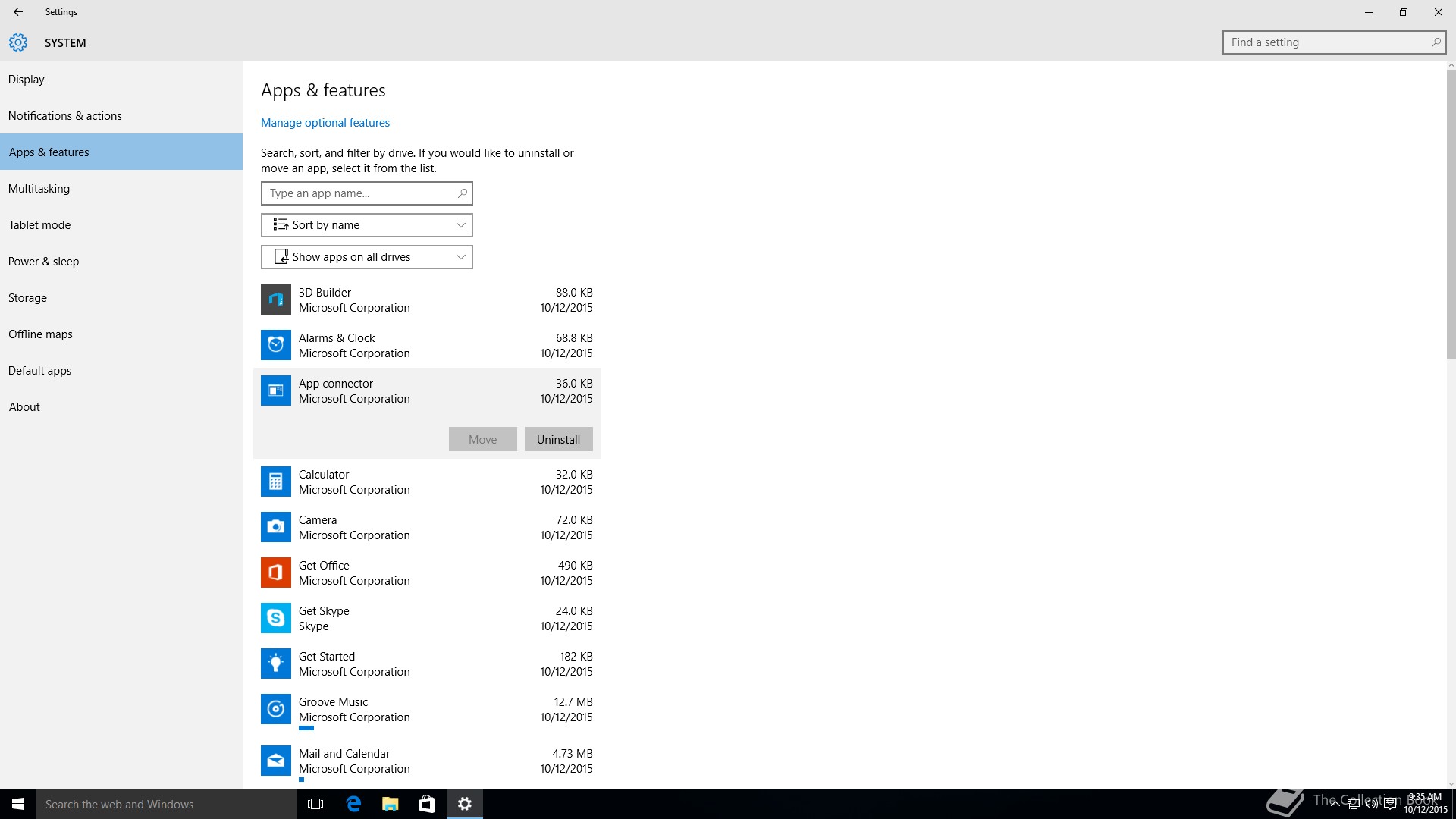Open Default apps settings
The height and width of the screenshot is (819, 1456).
(x=121, y=370)
